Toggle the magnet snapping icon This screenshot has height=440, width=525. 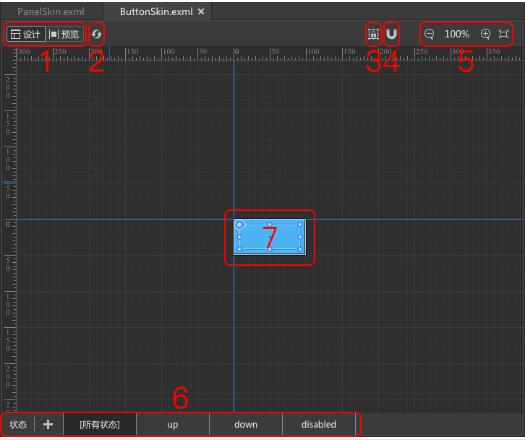click(391, 34)
